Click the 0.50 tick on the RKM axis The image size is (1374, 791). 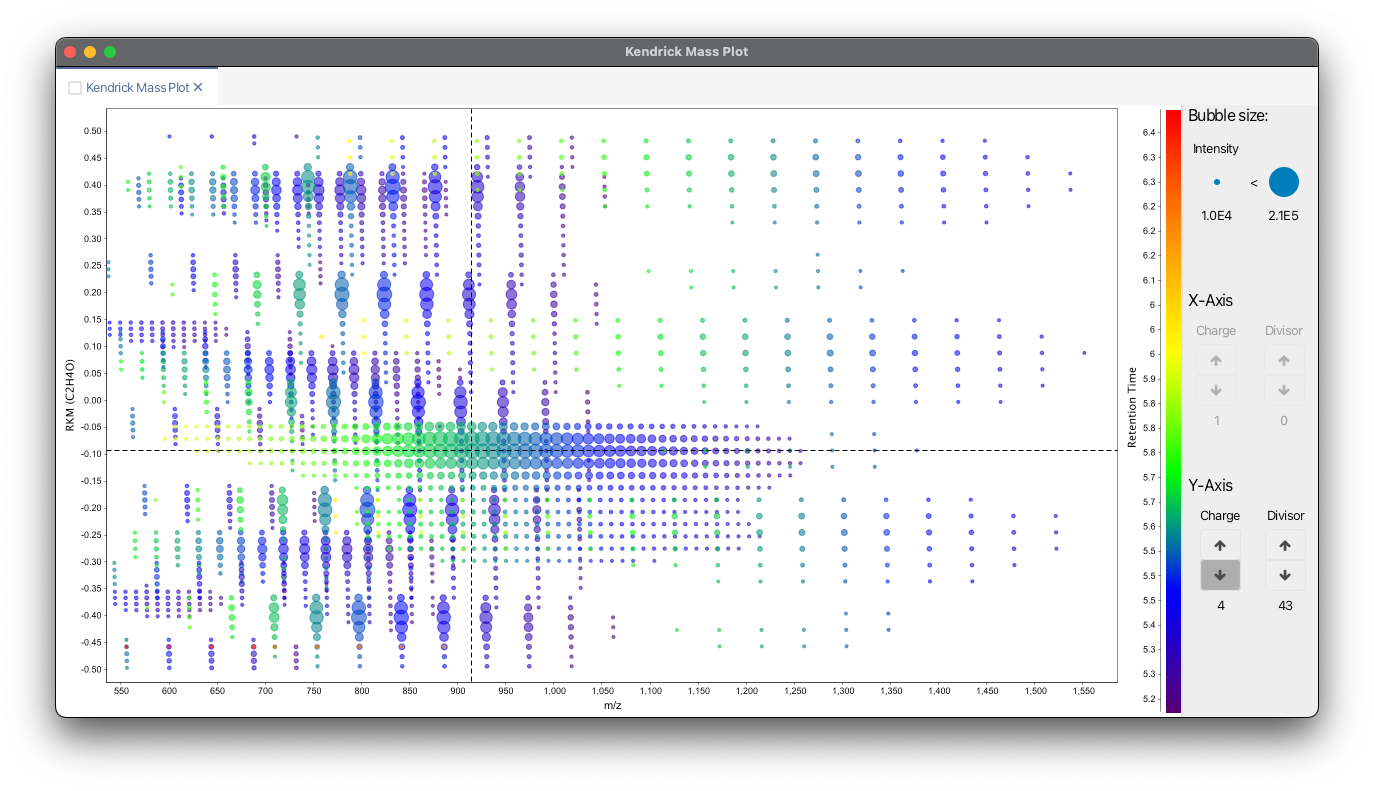click(x=92, y=131)
